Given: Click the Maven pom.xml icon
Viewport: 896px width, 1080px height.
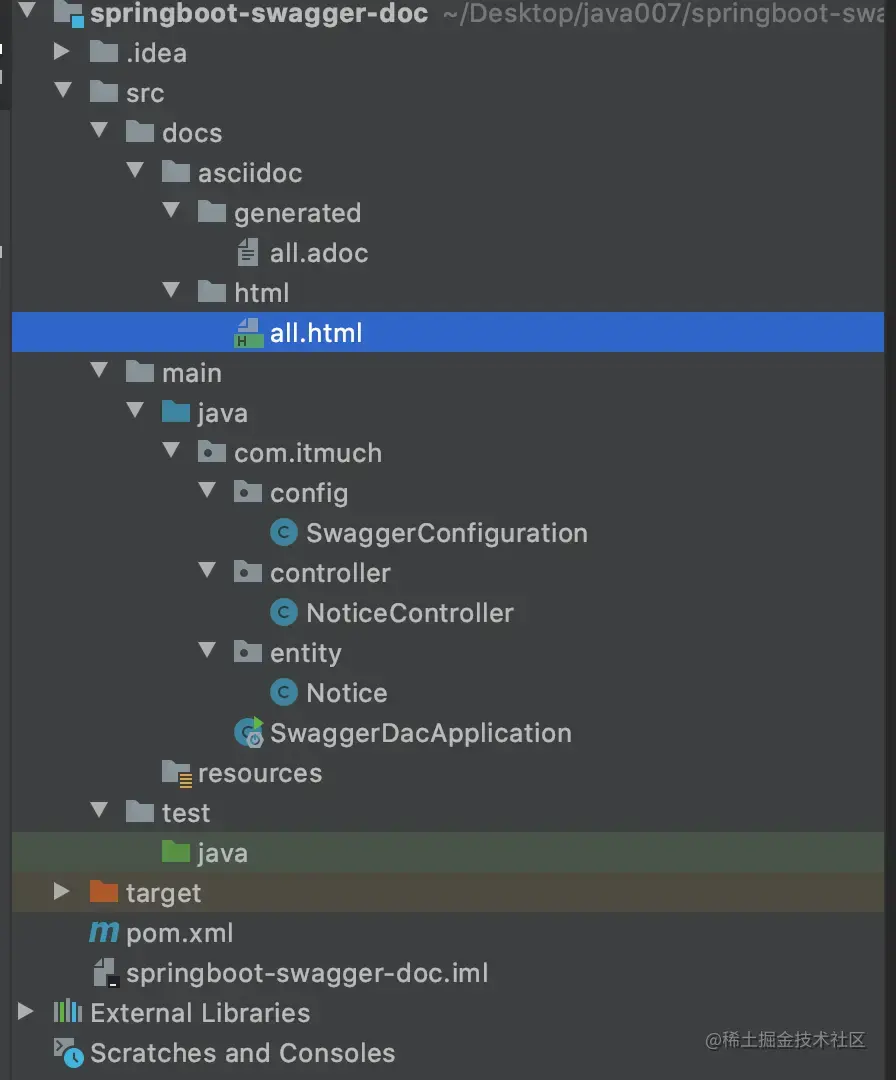Looking at the screenshot, I should click(104, 933).
